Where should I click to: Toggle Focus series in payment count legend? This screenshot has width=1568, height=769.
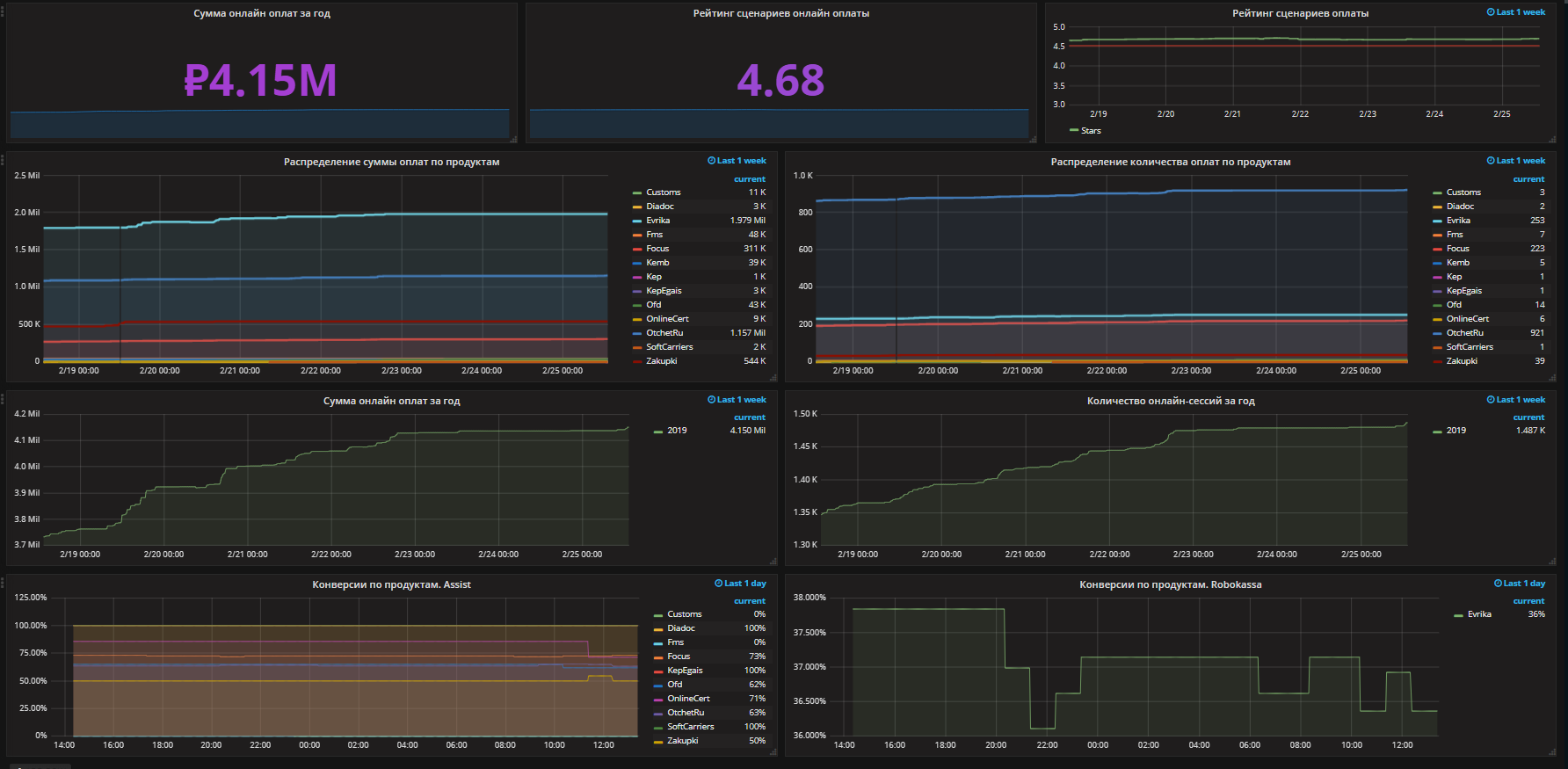point(1458,249)
